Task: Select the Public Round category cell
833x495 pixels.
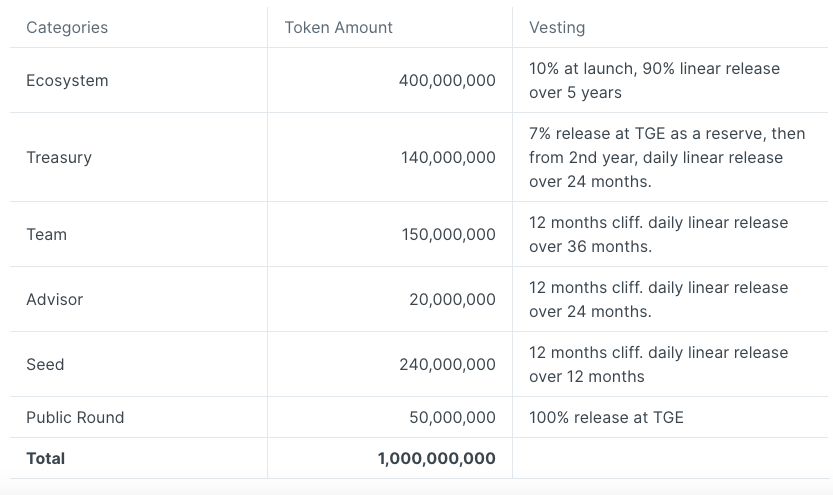Action: click(75, 418)
